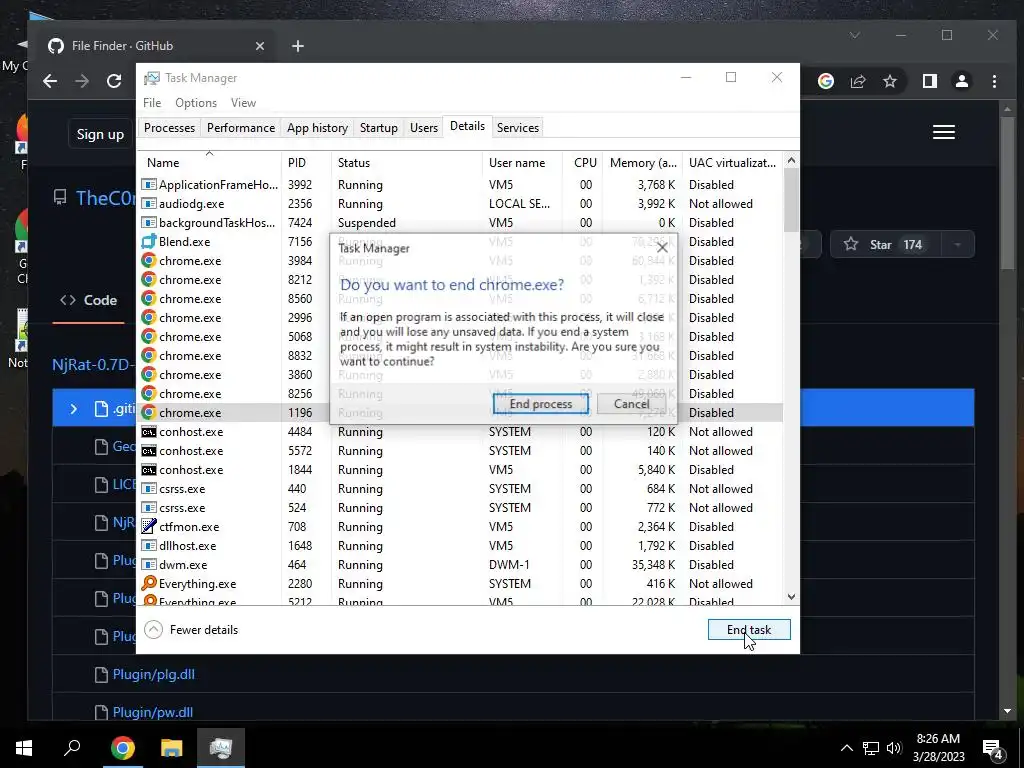Open Plugin/plg.dll file link
Viewport: 1024px width, 768px height.
pos(153,674)
